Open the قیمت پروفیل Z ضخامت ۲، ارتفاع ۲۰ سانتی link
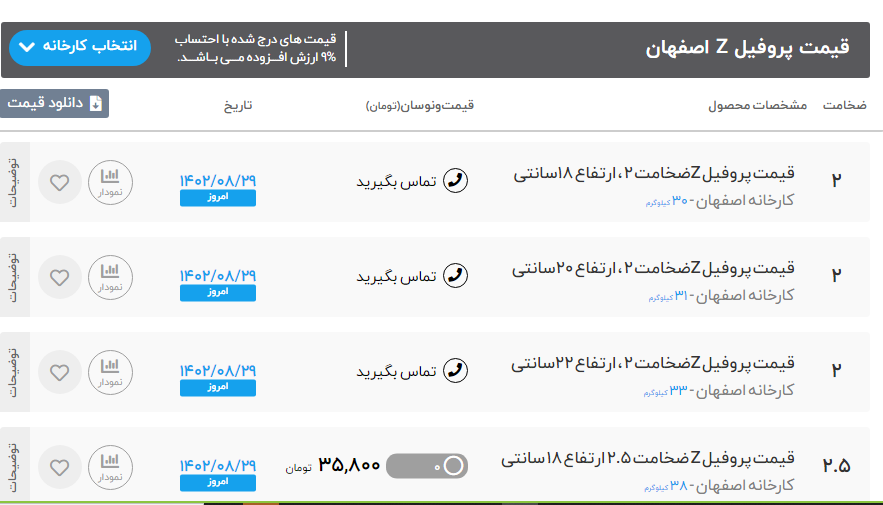This screenshot has height=505, width=883. pos(653,268)
